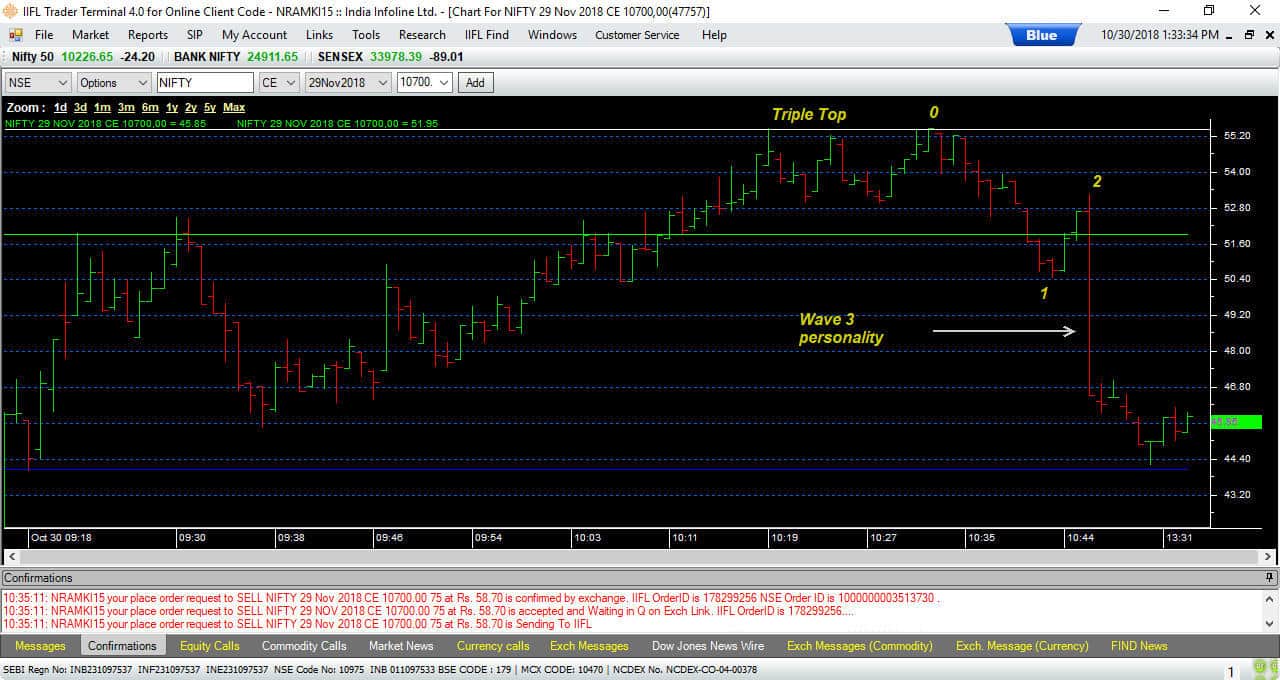Switch to the Confirmations tab

(122, 646)
